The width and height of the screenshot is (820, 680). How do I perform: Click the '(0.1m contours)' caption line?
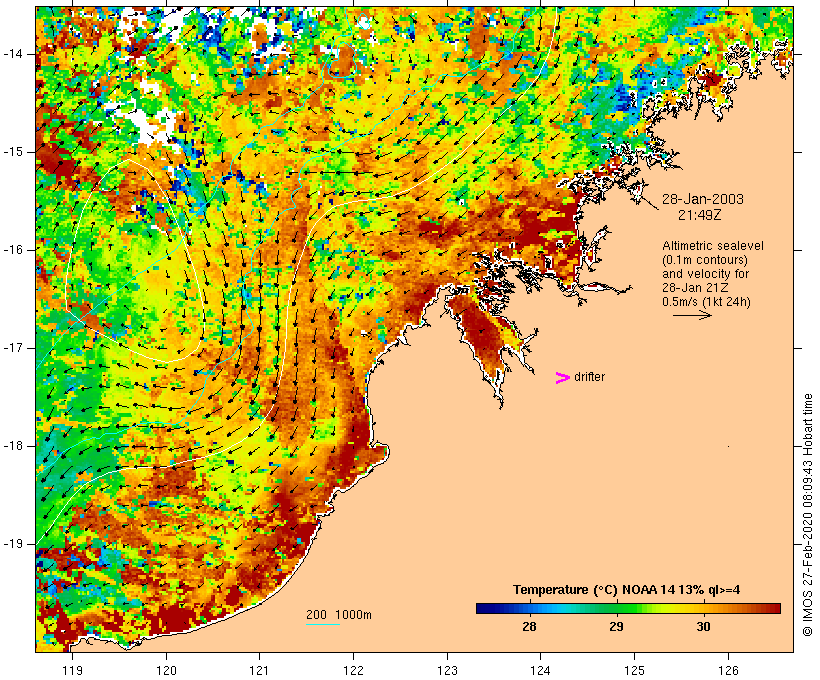[x=705, y=260]
